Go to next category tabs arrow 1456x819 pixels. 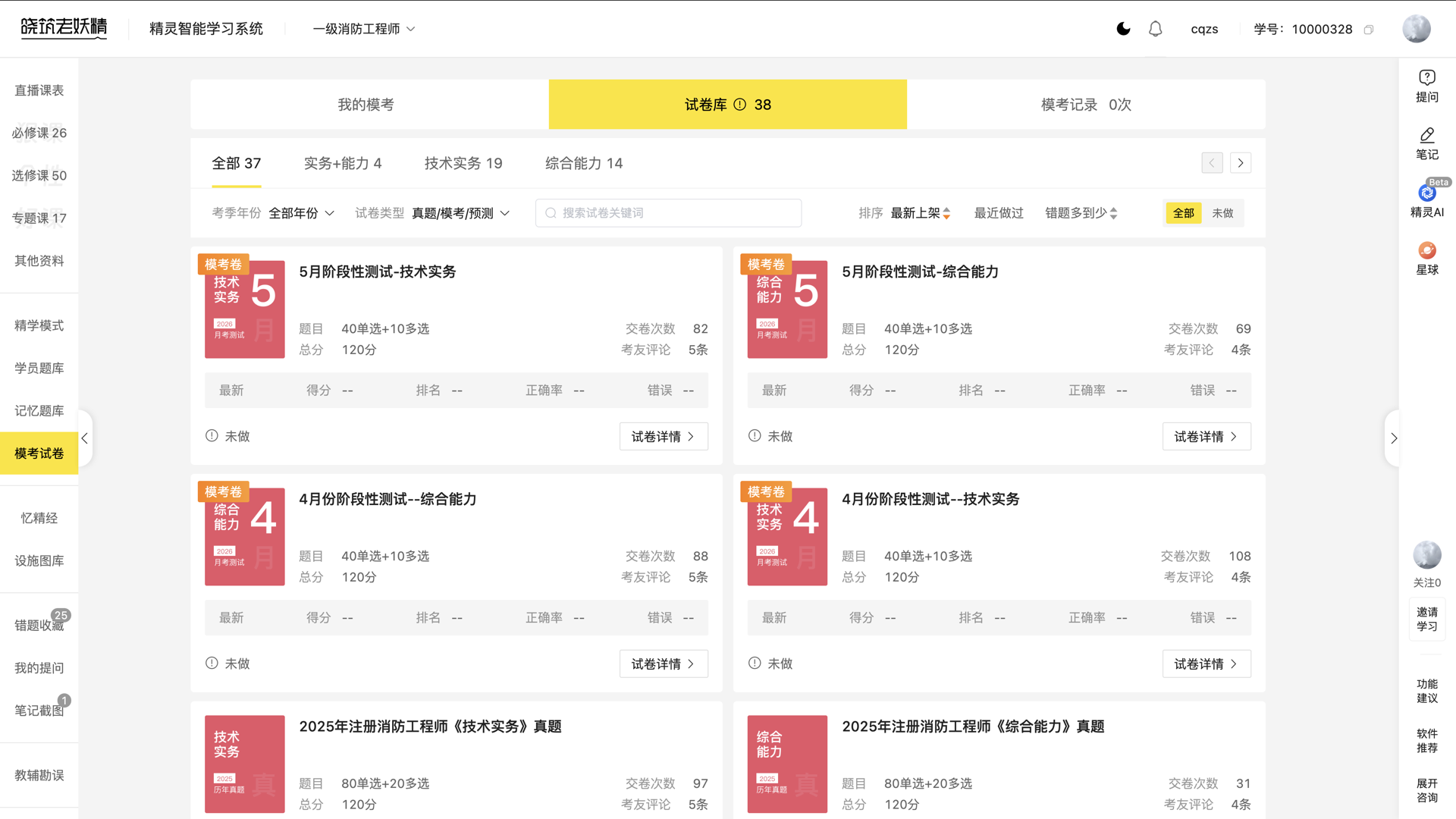point(1241,163)
